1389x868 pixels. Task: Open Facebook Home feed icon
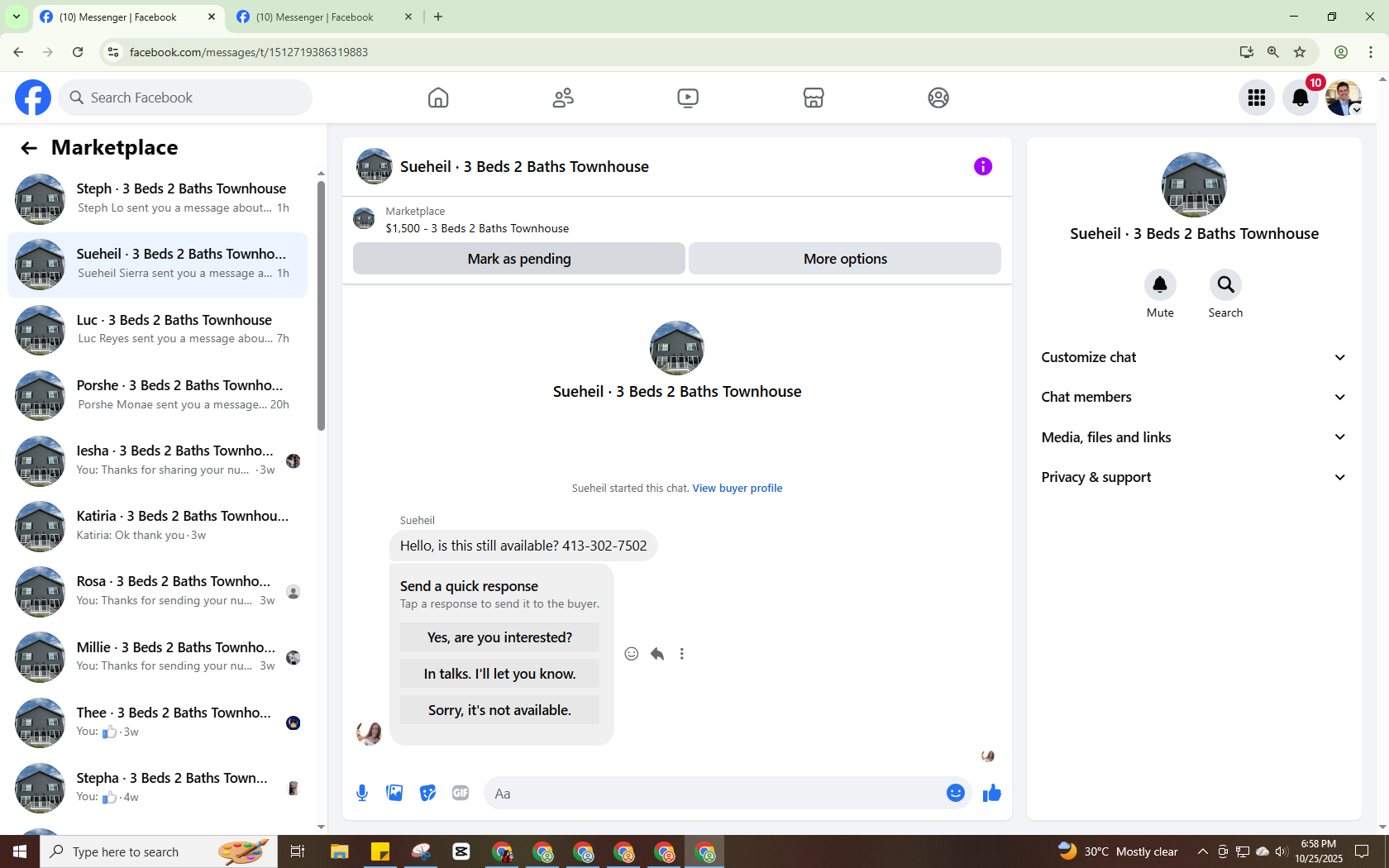(438, 98)
